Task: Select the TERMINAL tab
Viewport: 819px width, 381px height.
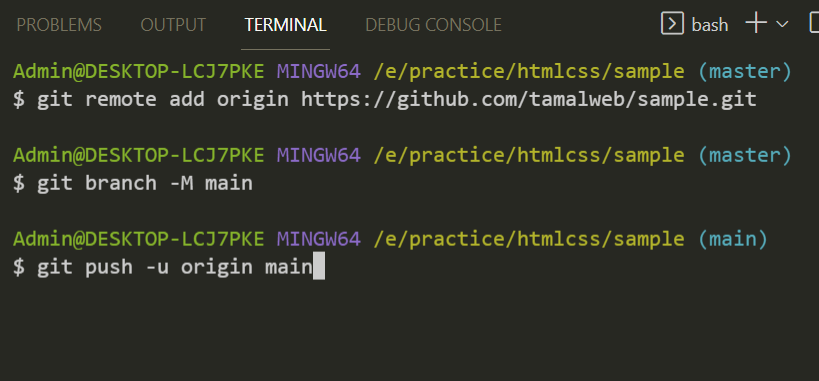Action: point(285,25)
